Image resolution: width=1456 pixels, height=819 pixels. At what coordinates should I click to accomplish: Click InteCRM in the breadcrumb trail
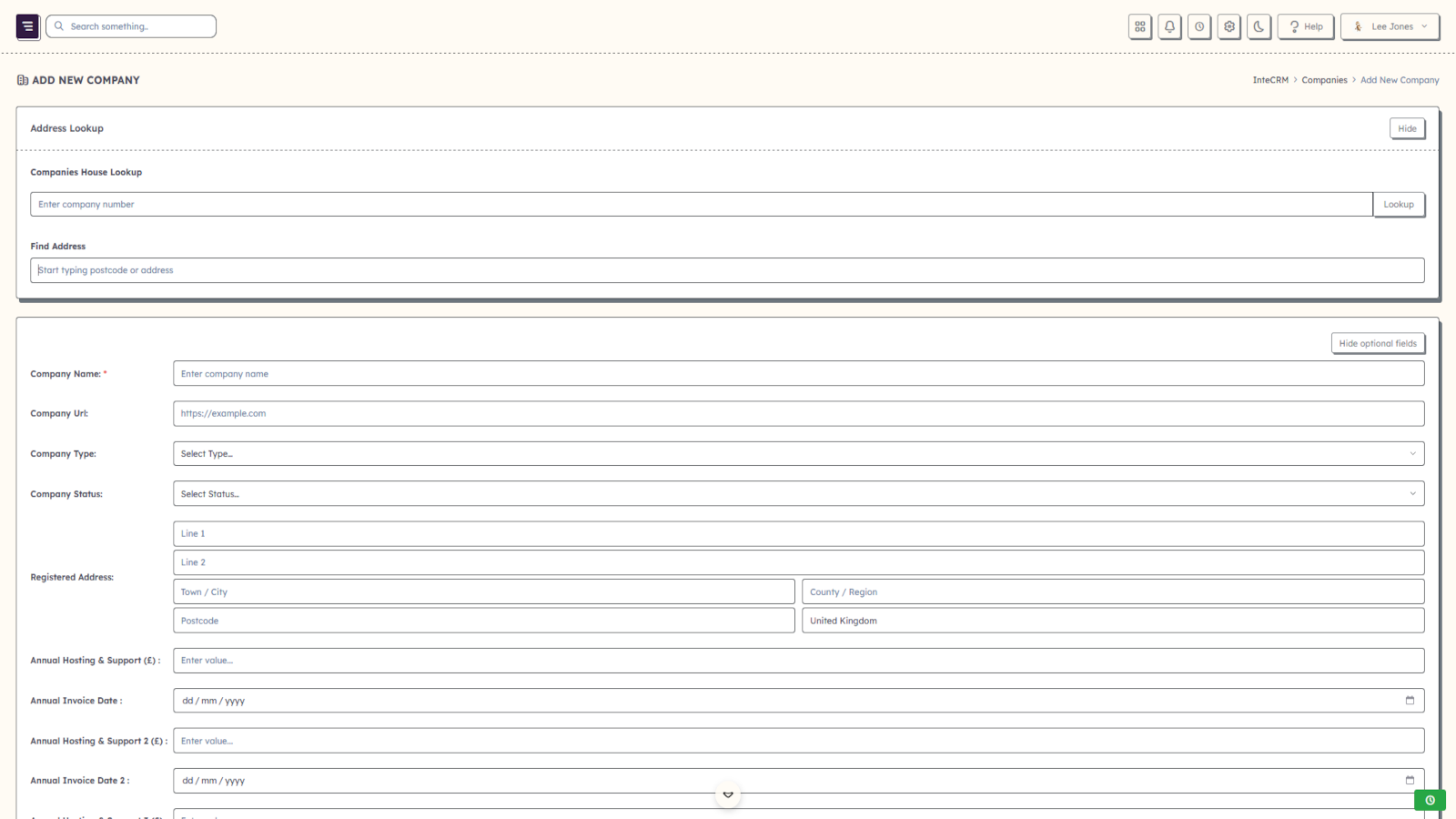pos(1270,80)
